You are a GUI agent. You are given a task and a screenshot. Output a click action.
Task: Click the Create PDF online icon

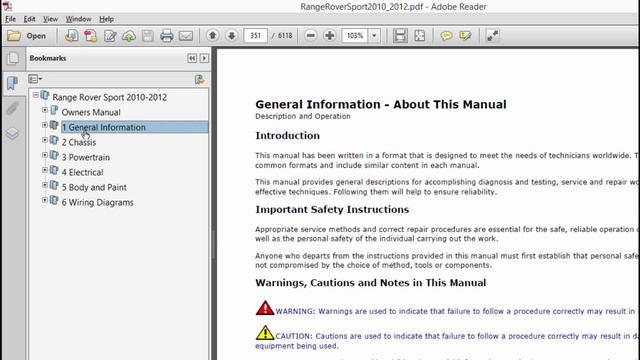71,36
